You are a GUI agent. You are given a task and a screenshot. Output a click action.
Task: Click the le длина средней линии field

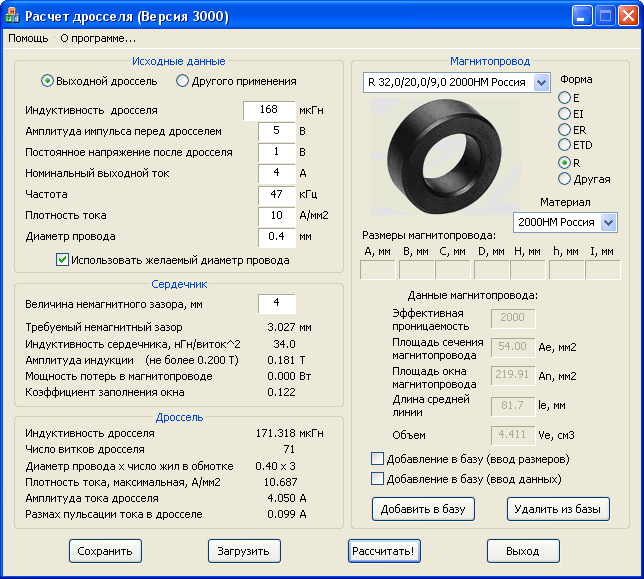pos(513,407)
